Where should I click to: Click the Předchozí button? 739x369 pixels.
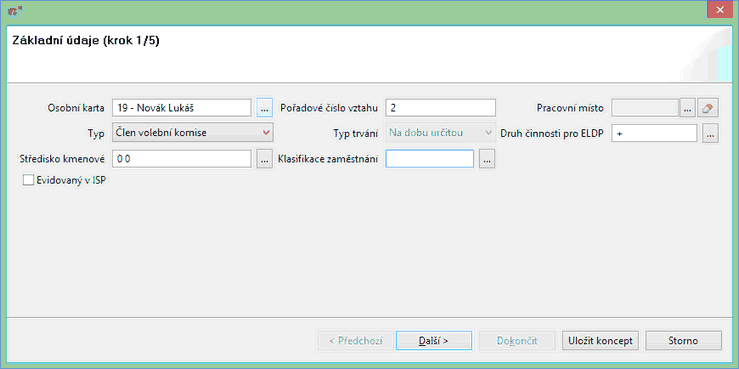point(356,341)
